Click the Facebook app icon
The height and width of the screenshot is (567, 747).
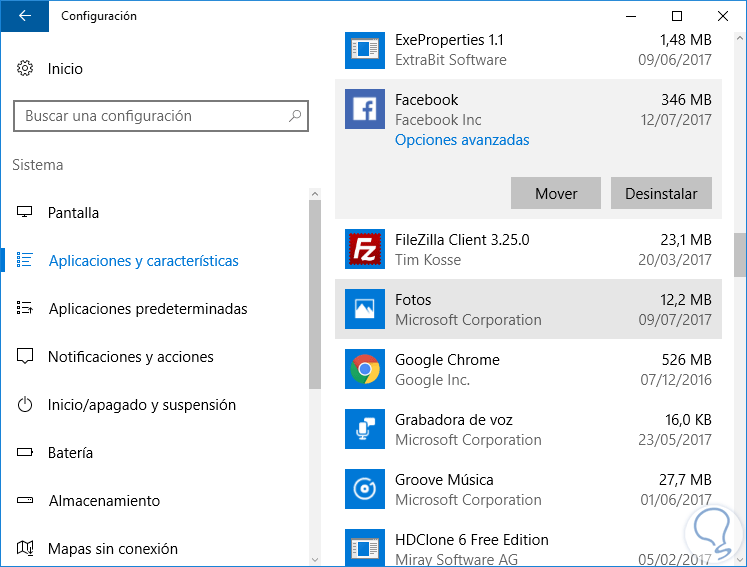pyautogui.click(x=364, y=109)
